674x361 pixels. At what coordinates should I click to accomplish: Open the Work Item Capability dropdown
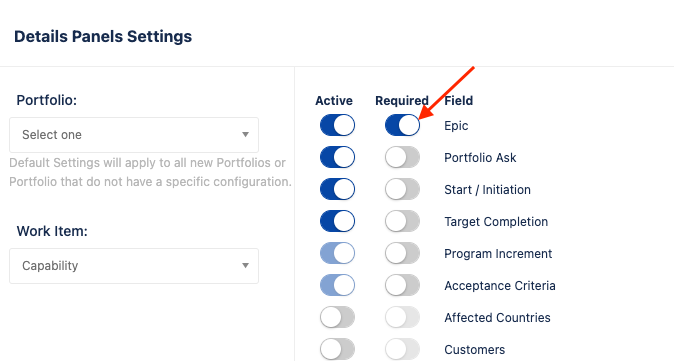point(134,266)
